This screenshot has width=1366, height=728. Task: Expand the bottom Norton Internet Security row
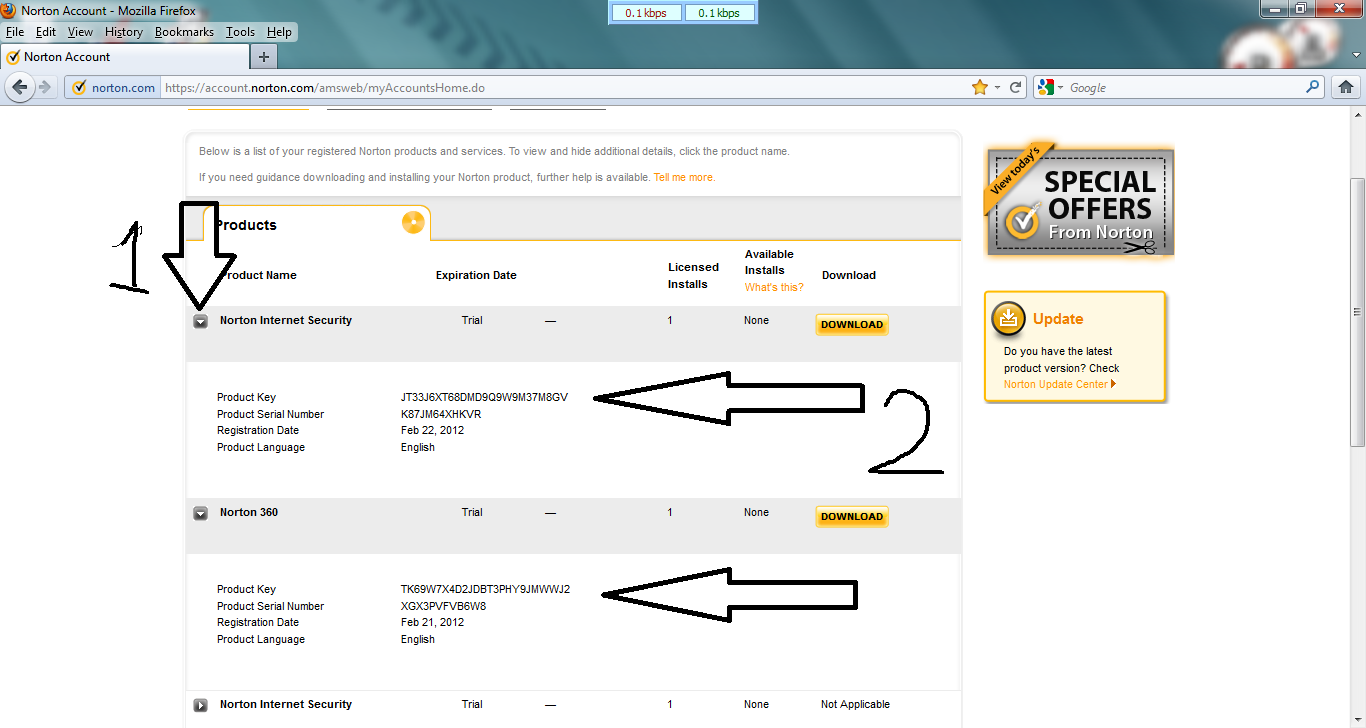(x=201, y=705)
